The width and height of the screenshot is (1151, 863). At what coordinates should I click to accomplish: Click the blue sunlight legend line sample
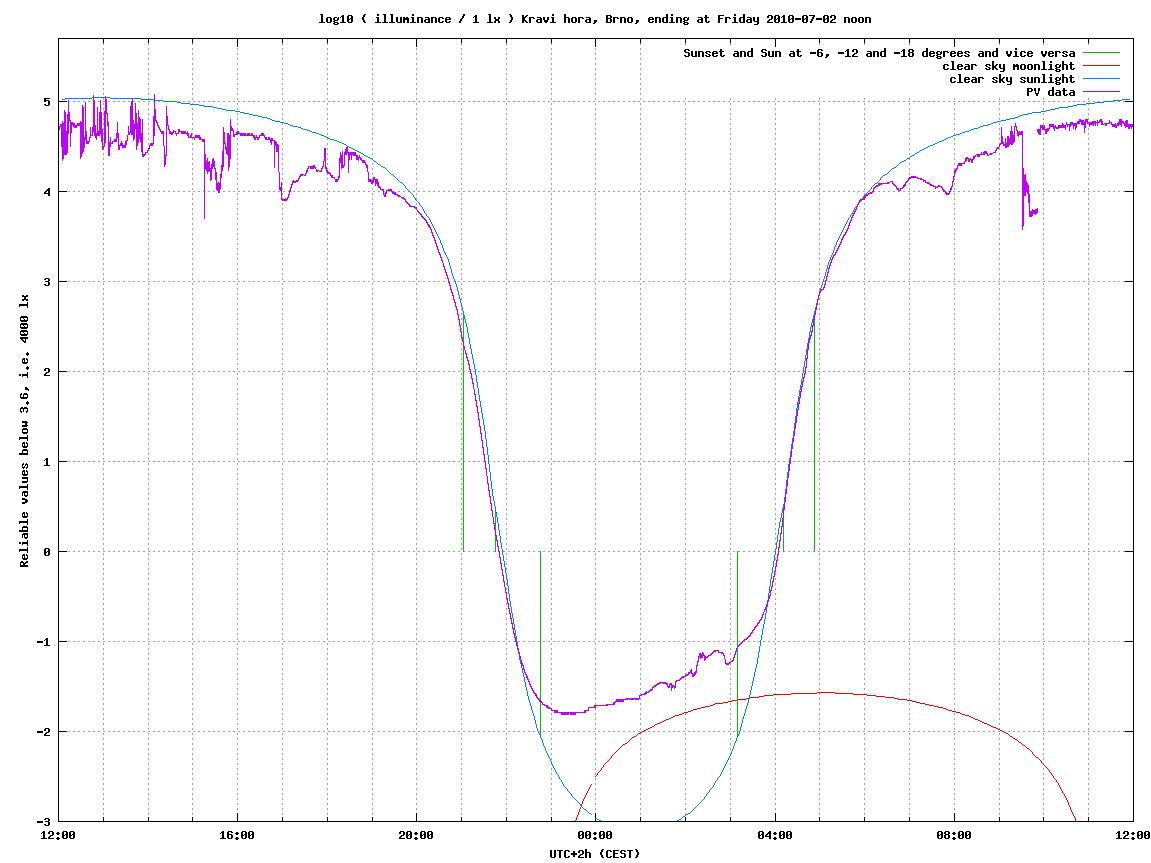coord(1101,79)
